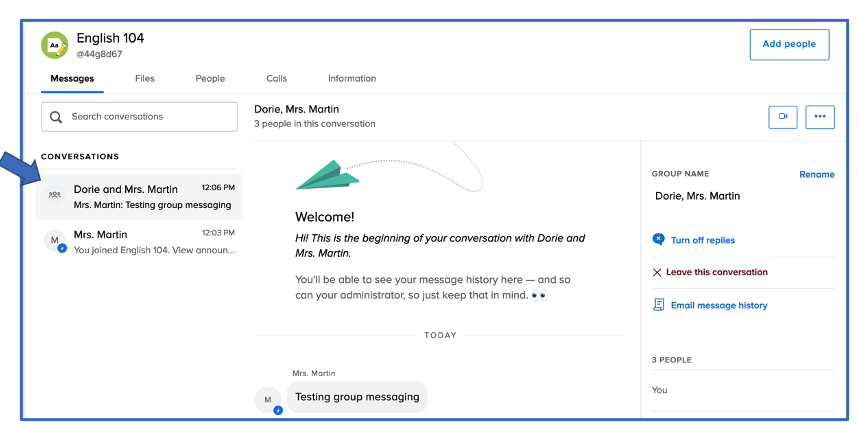Click the X icon beside Leave this conversation
The image size is (858, 425).
[657, 272]
